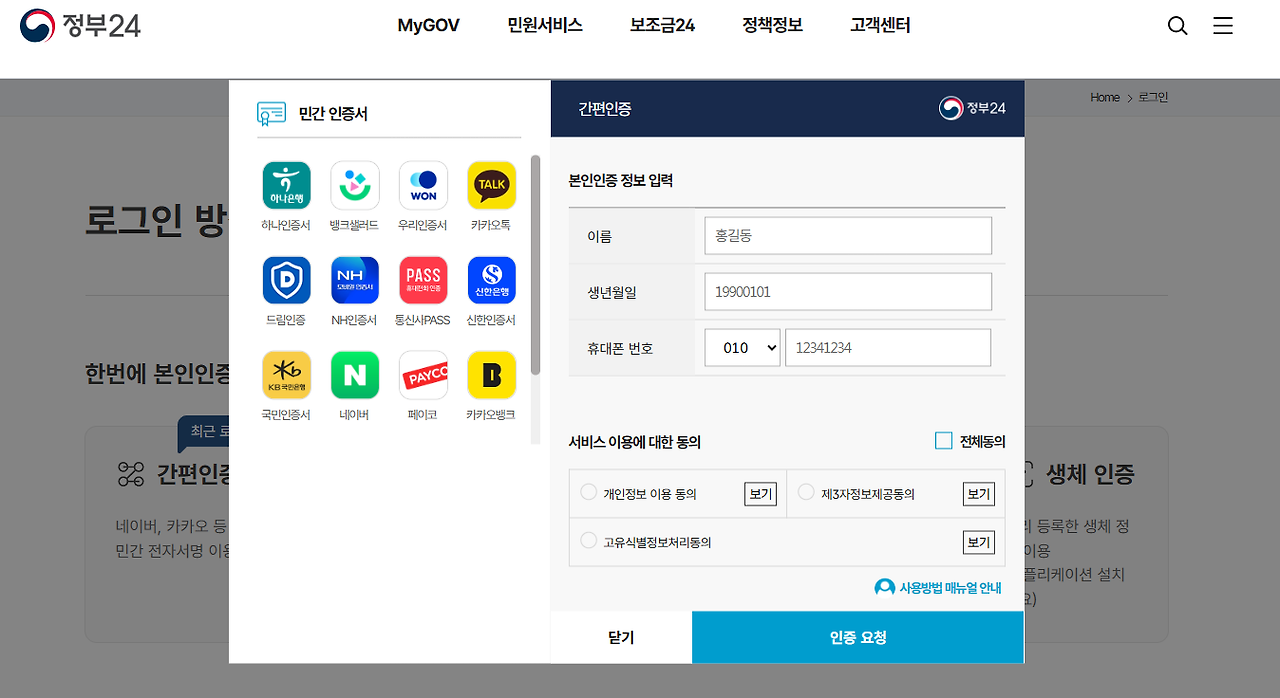Viewport: 1280px width, 698px height.
Task: Select the 우리인증서 WON icon
Action: click(x=423, y=186)
